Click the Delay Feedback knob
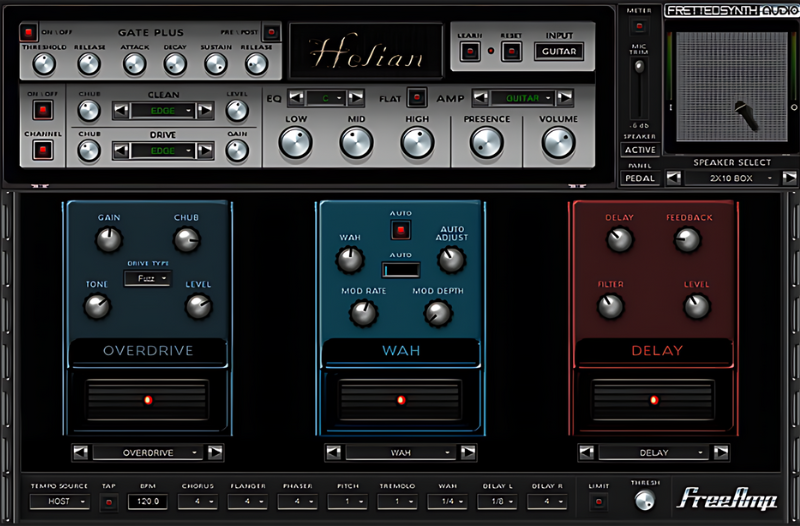Image resolution: width=800 pixels, height=526 pixels. tap(687, 240)
